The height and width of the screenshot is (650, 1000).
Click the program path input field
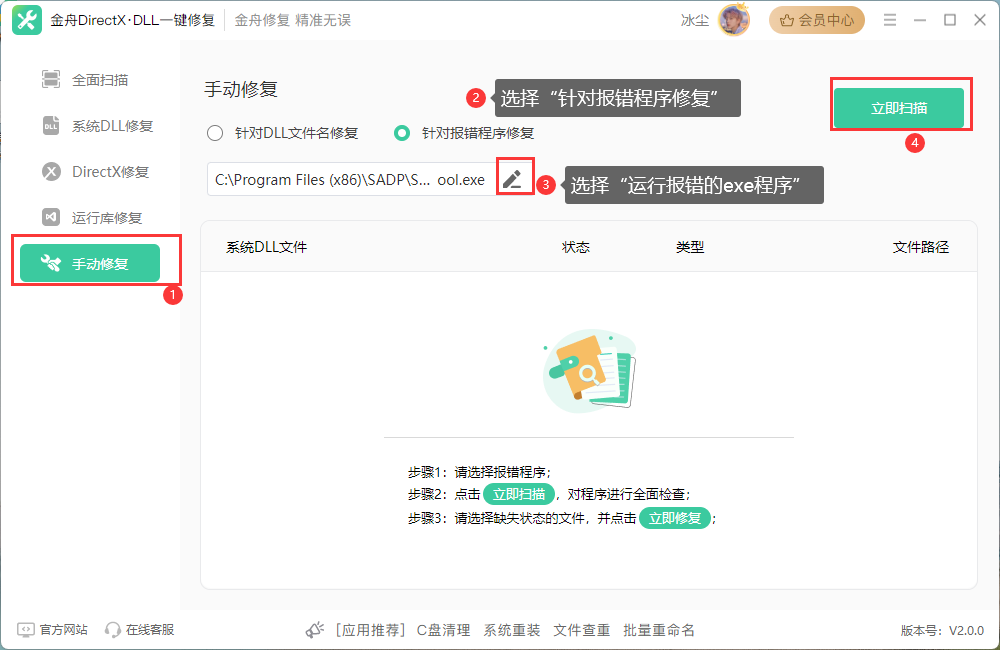pyautogui.click(x=351, y=179)
